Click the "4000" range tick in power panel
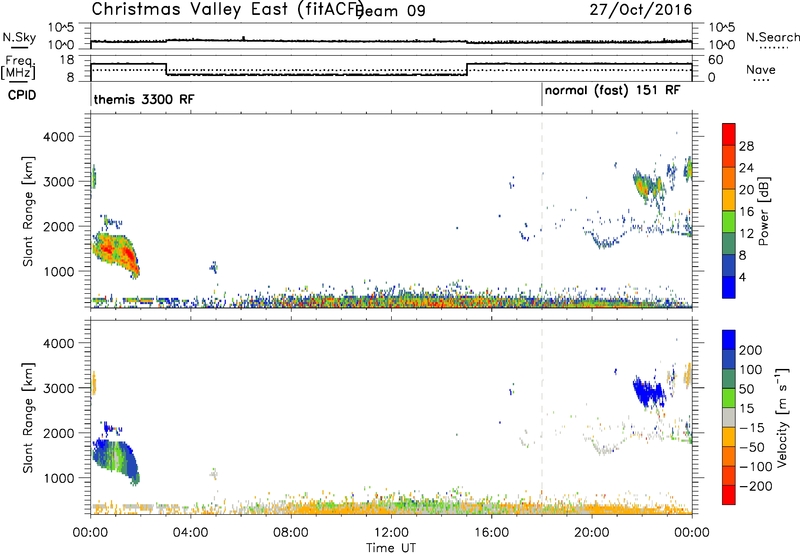 point(59,137)
